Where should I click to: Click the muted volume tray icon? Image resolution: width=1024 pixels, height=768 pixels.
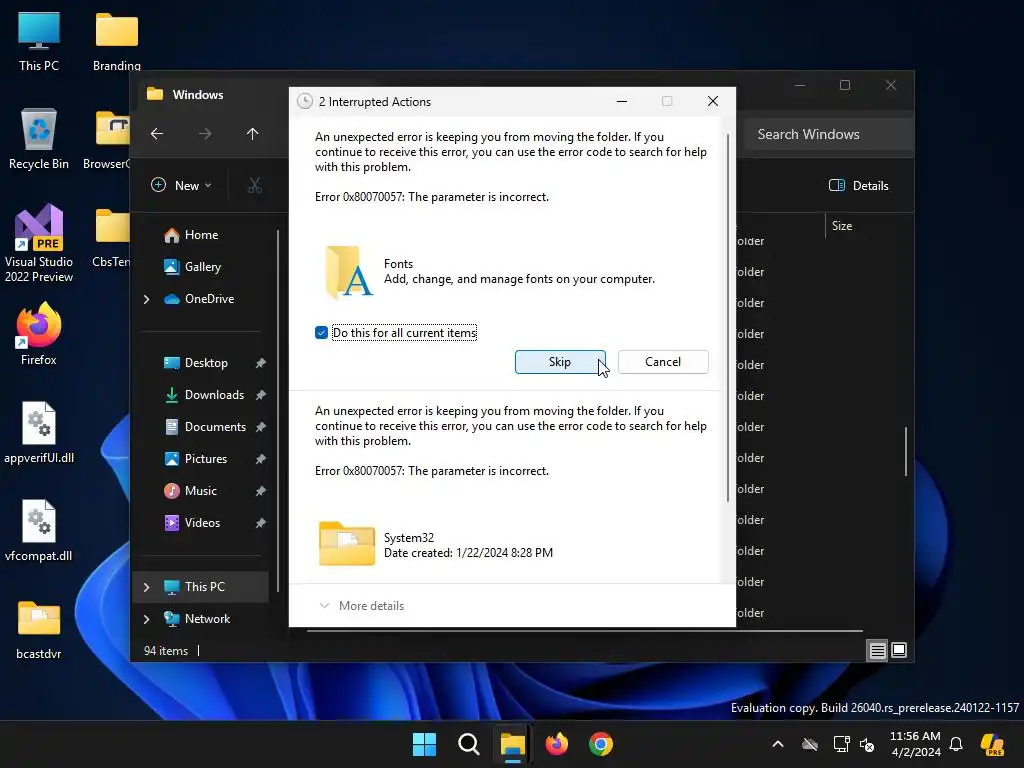(867, 744)
